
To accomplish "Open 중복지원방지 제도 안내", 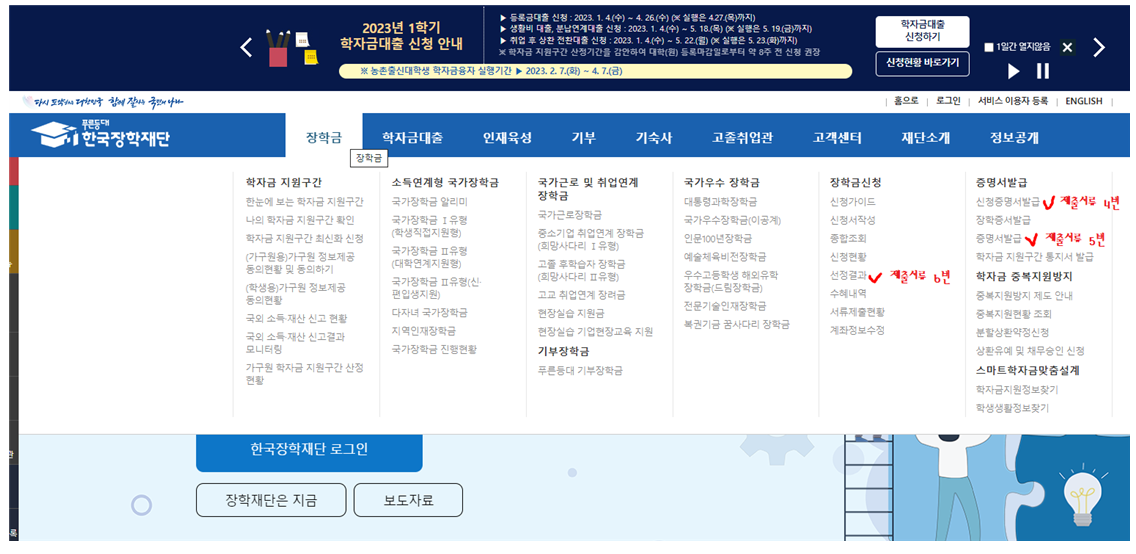I will point(1024,295).
